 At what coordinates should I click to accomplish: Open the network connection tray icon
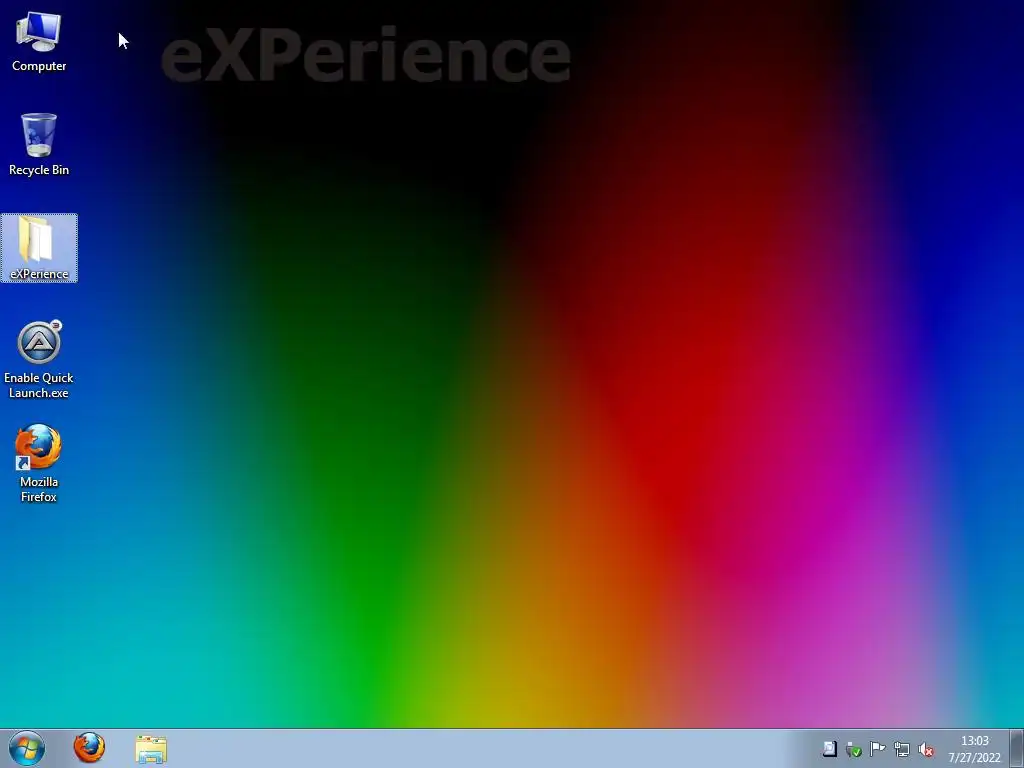(901, 749)
